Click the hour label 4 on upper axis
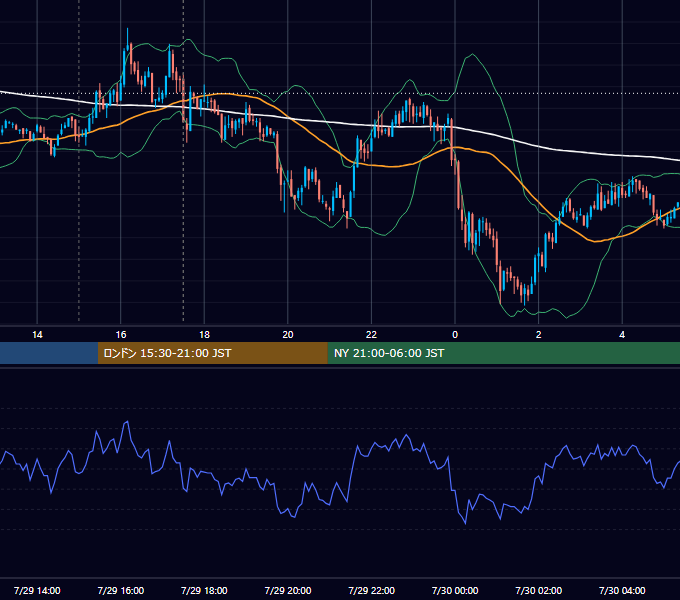 coord(622,335)
